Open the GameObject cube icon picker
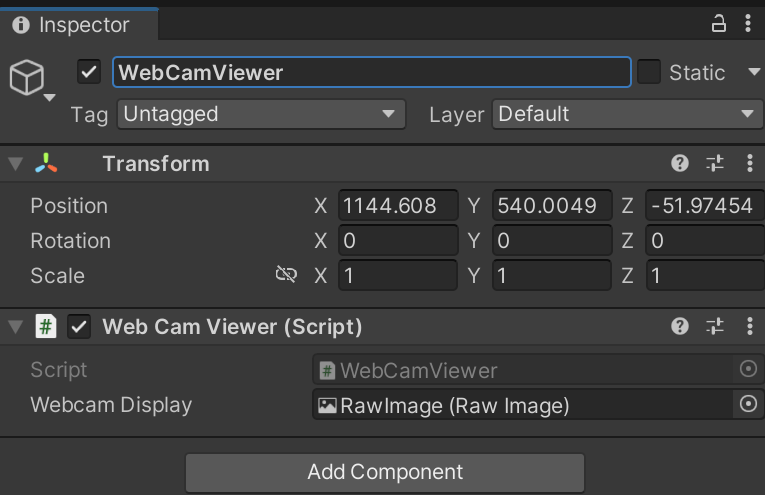The image size is (765, 495). click(x=26, y=77)
